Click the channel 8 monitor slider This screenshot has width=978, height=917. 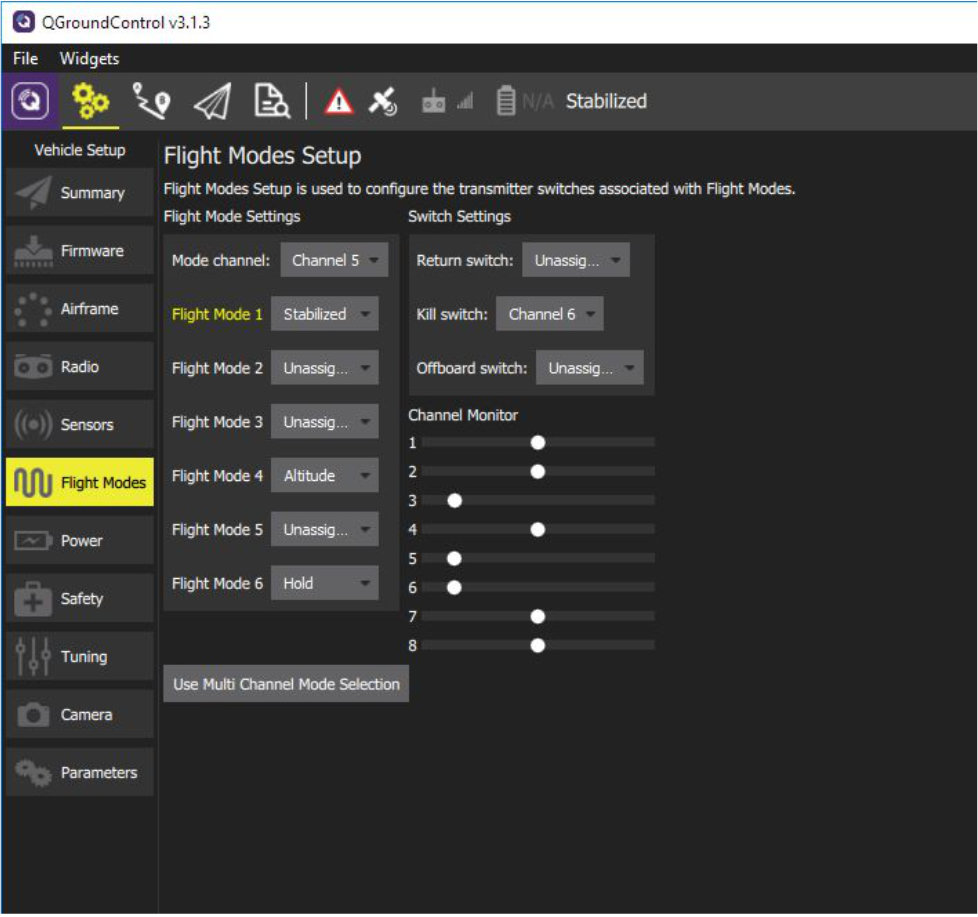click(x=538, y=646)
